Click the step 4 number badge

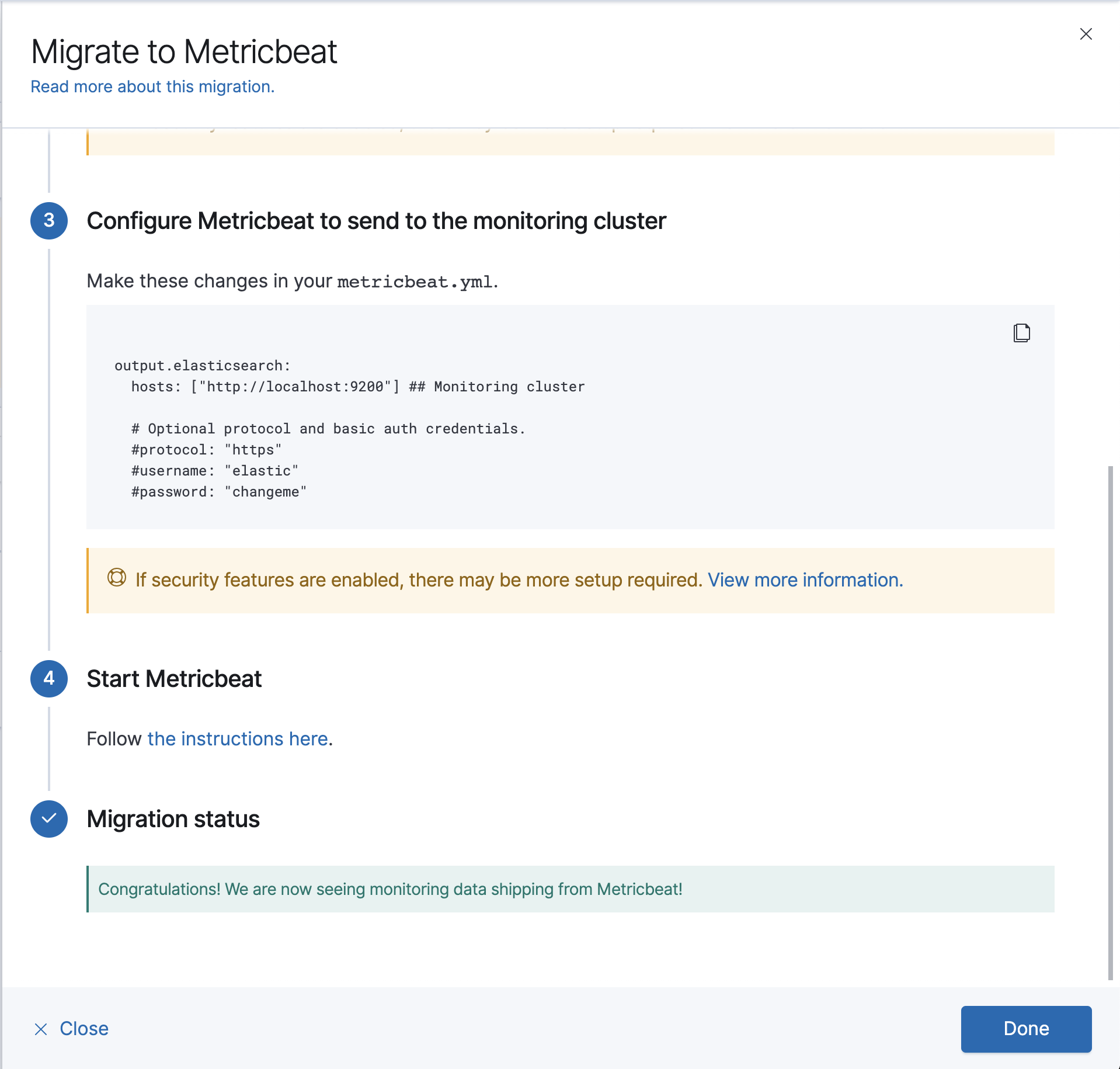pos(49,679)
